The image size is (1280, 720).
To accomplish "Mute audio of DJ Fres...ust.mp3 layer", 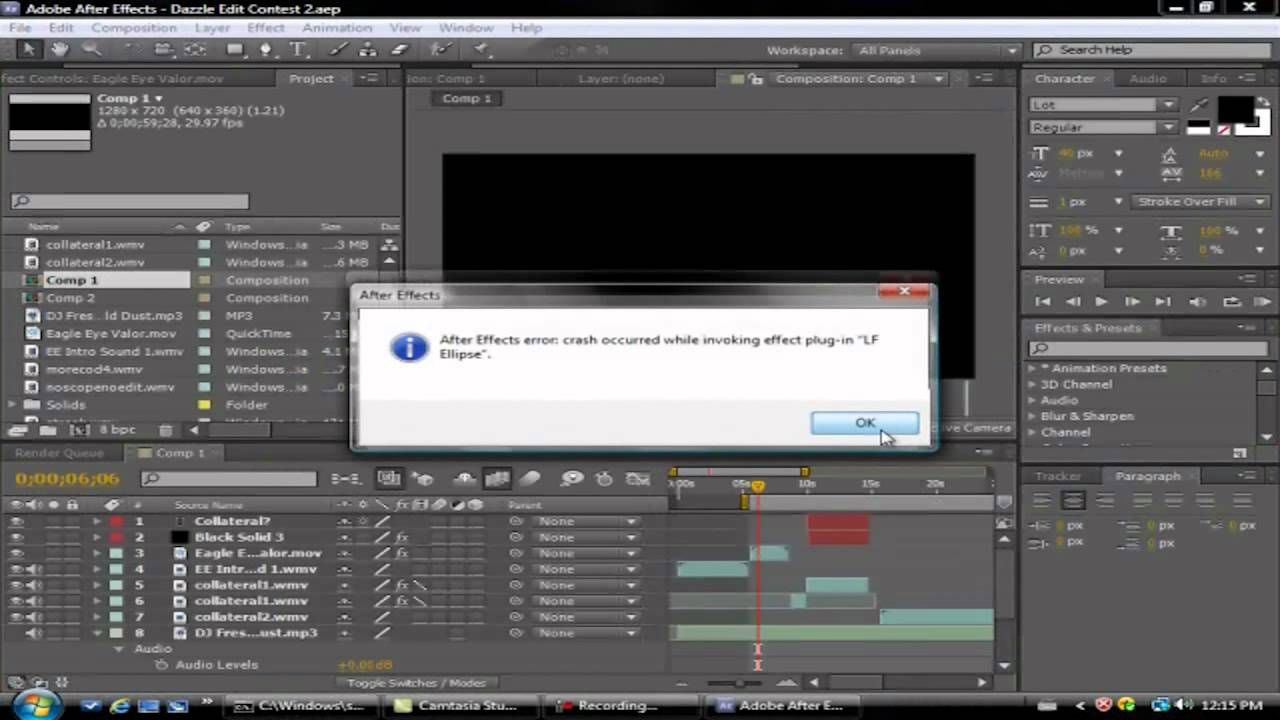I will [33, 633].
